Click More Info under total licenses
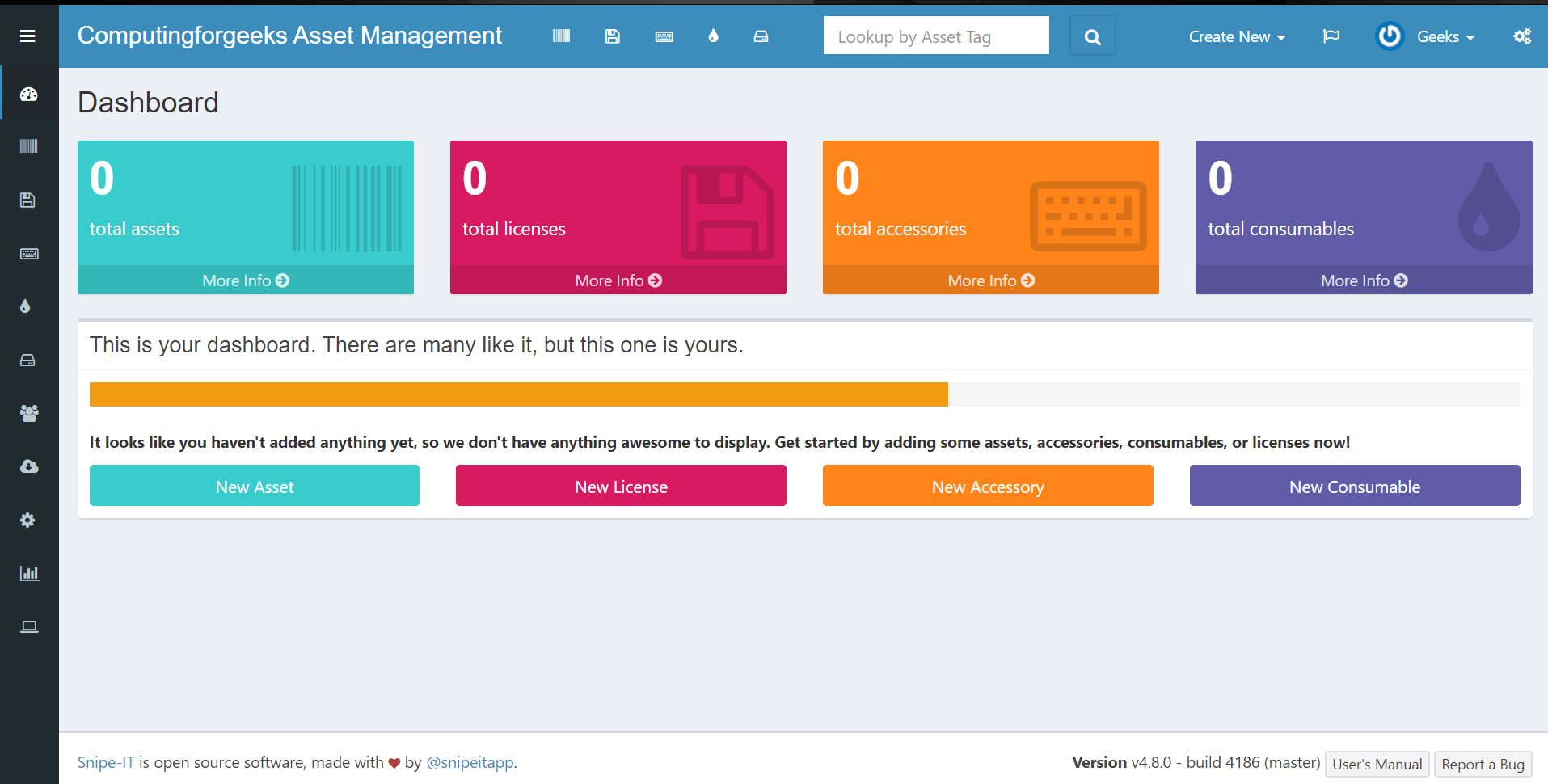Screen dimensions: 1548x784 click(618, 280)
